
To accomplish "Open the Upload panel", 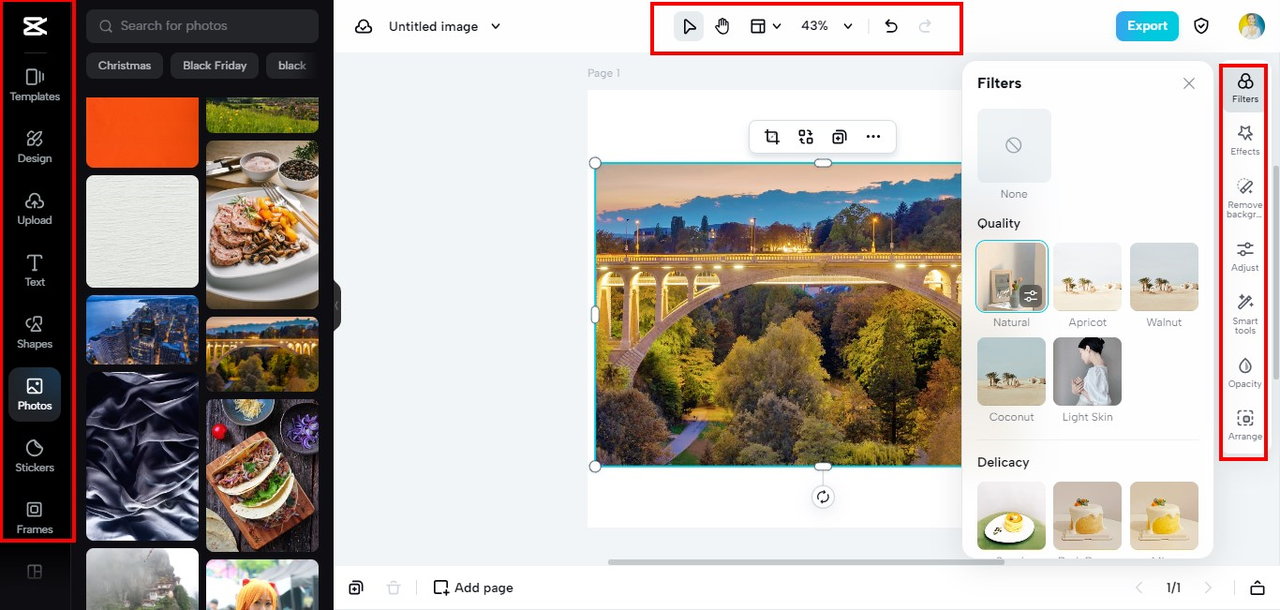I will click(34, 209).
